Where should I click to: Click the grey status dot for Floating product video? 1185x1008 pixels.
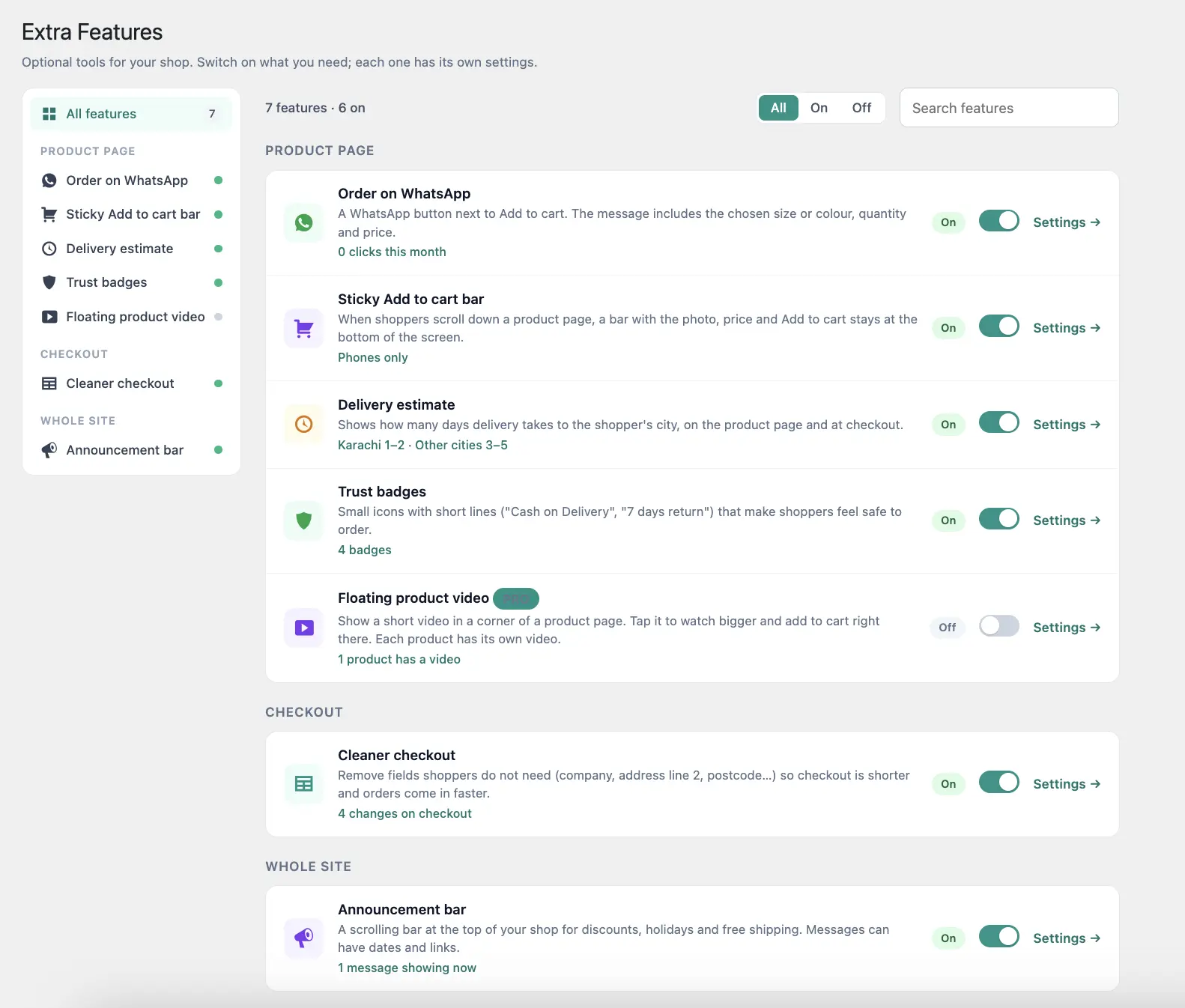tap(219, 317)
